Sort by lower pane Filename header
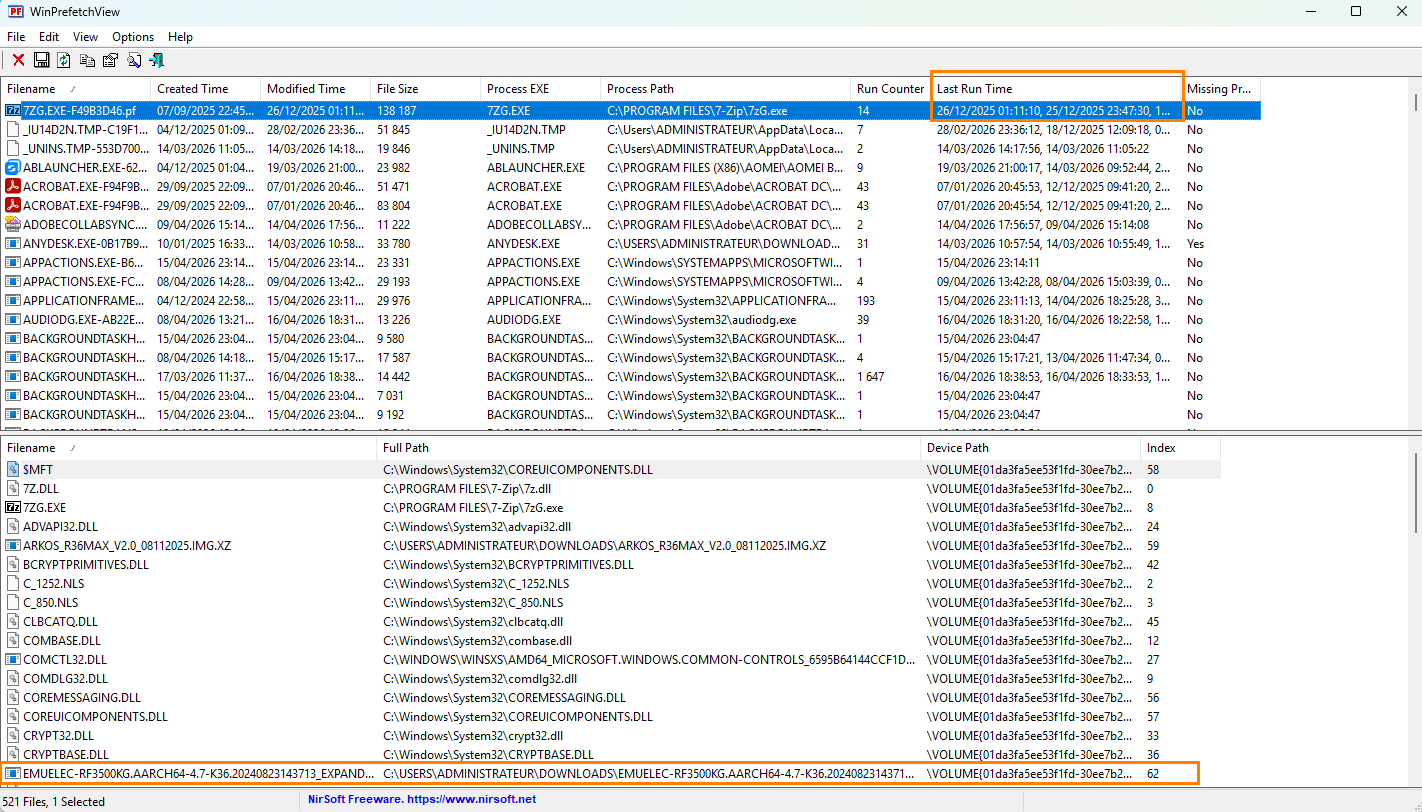 pyautogui.click(x=188, y=448)
